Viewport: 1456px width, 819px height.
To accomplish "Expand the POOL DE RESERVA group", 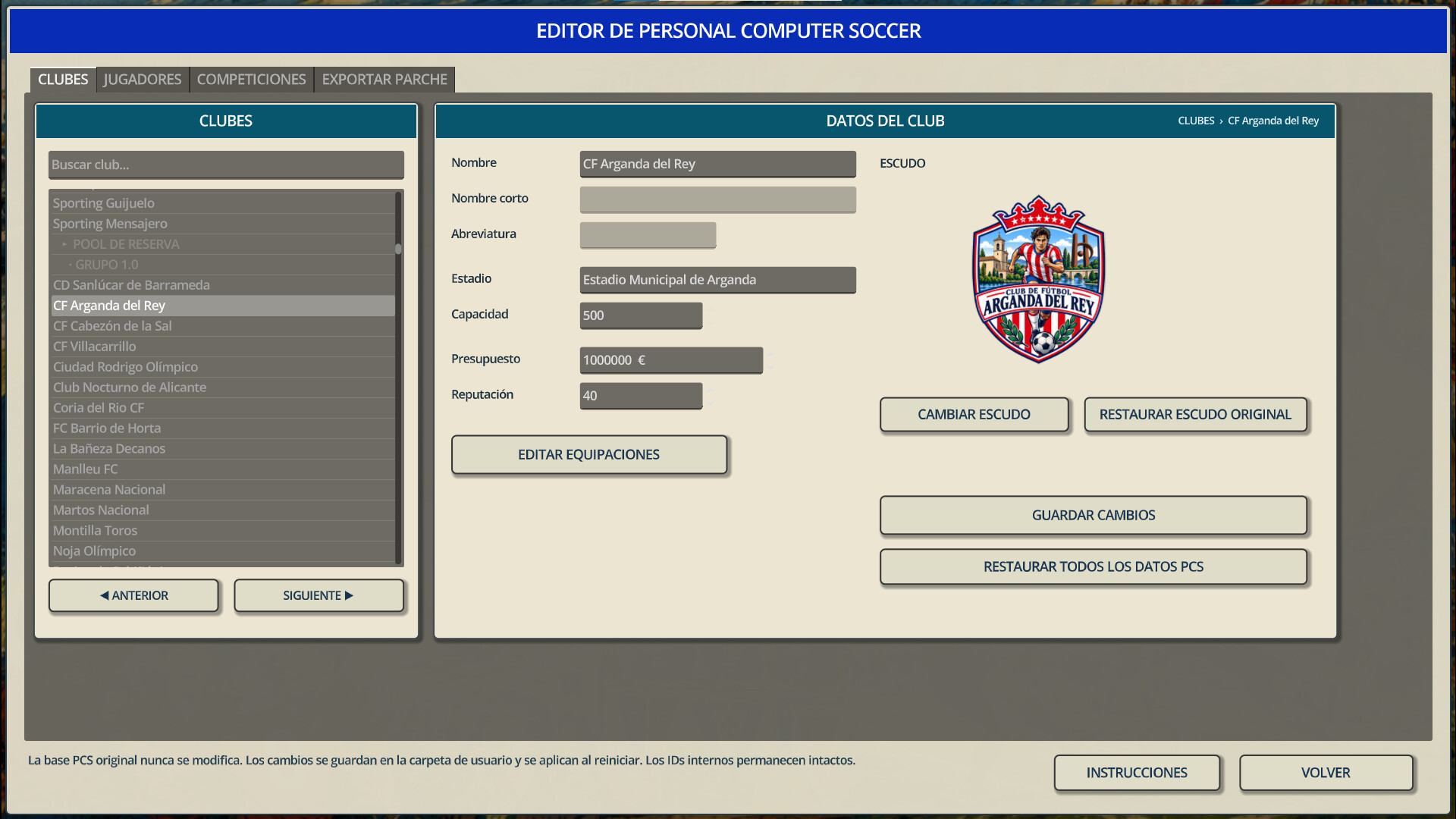I will (223, 244).
